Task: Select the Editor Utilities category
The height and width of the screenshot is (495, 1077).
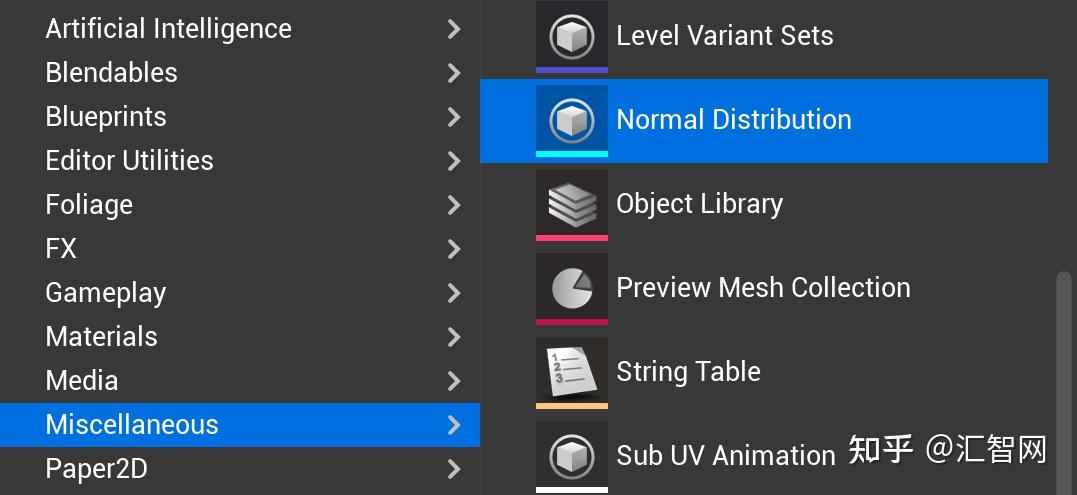Action: click(129, 161)
